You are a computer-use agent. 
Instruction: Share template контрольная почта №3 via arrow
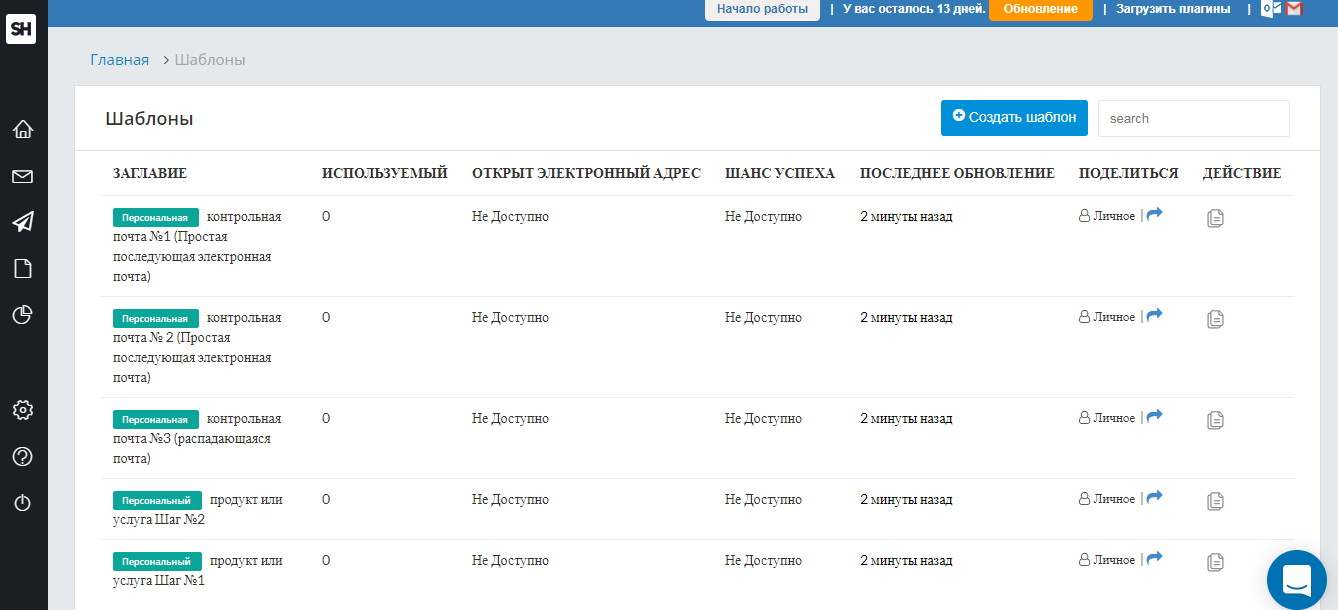tap(1154, 416)
